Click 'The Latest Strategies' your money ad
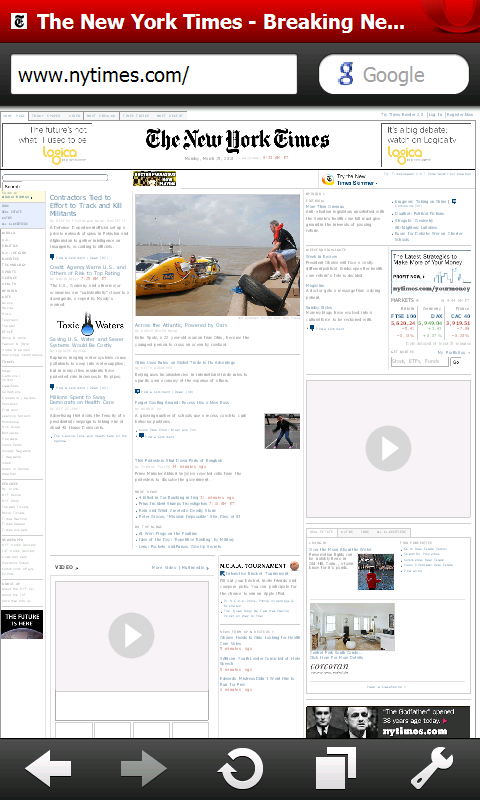 pyautogui.click(x=431, y=271)
